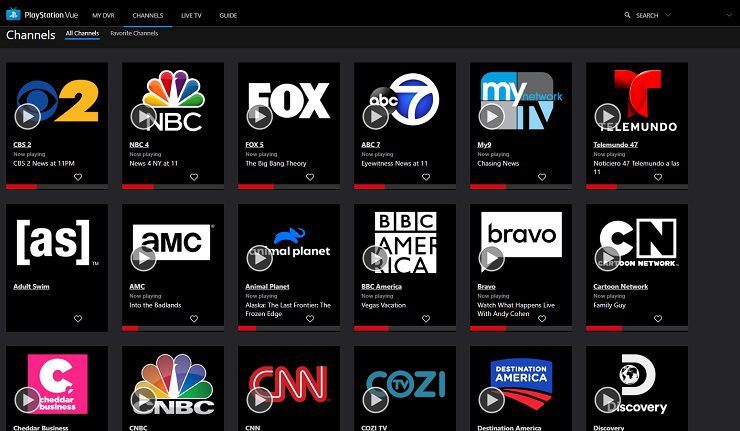Start playback of FOX 5
This screenshot has width=740, height=431.
point(259,116)
